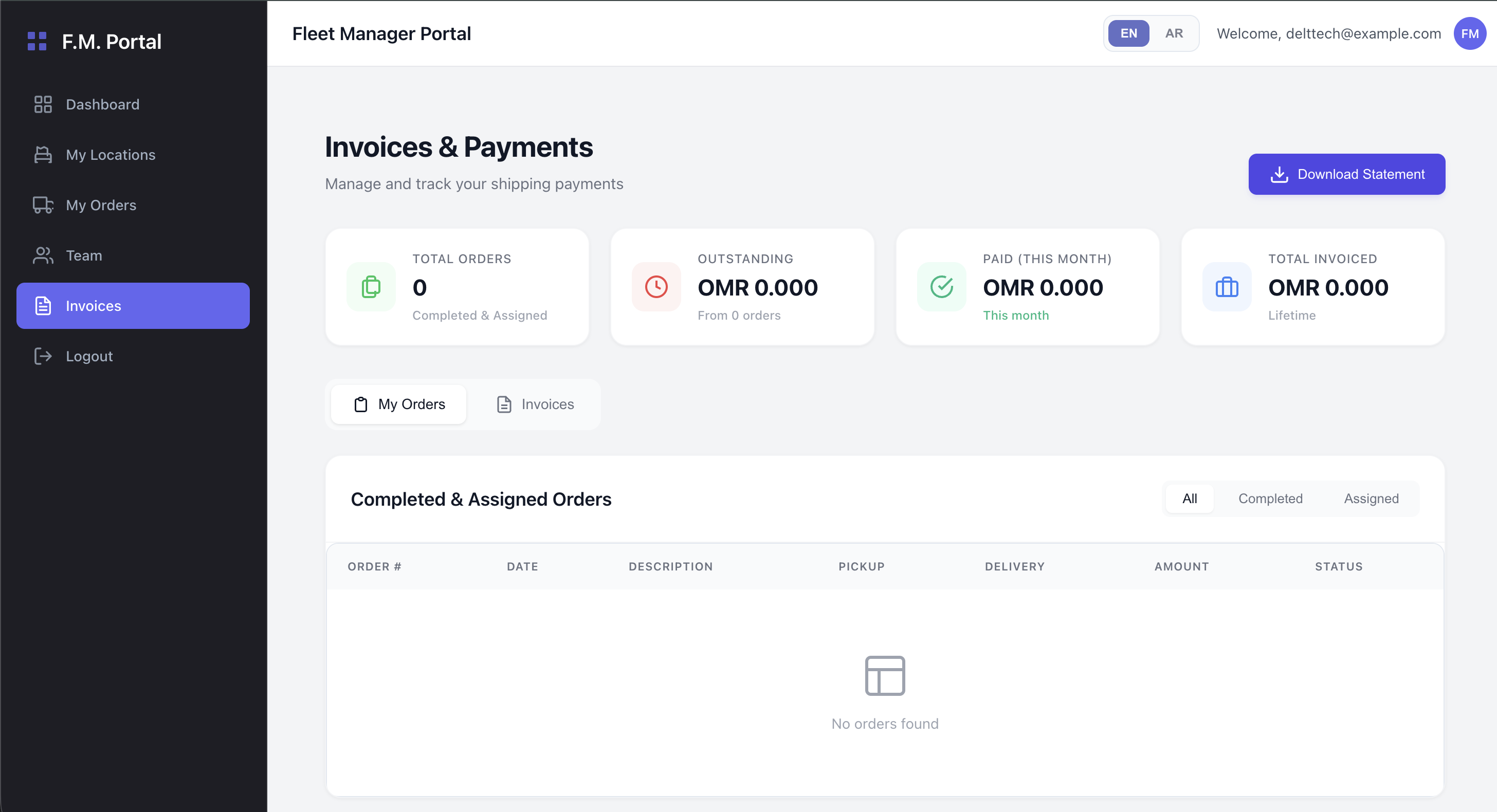Click the PICKUP column header

click(861, 566)
